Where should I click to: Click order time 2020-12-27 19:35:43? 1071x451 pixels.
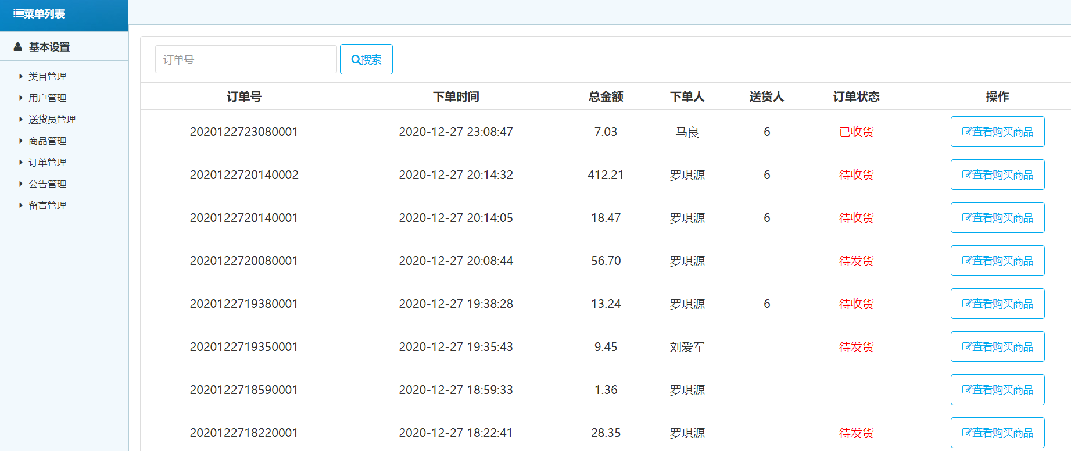coord(456,347)
